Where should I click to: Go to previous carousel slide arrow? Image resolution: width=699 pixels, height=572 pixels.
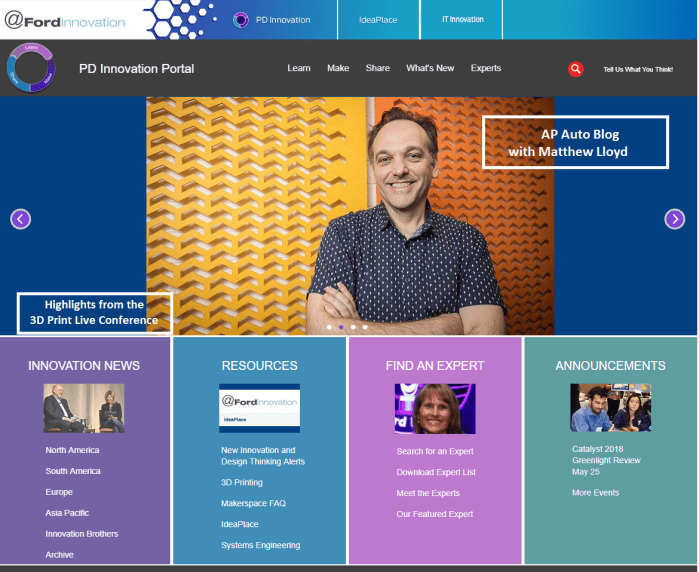click(x=21, y=219)
